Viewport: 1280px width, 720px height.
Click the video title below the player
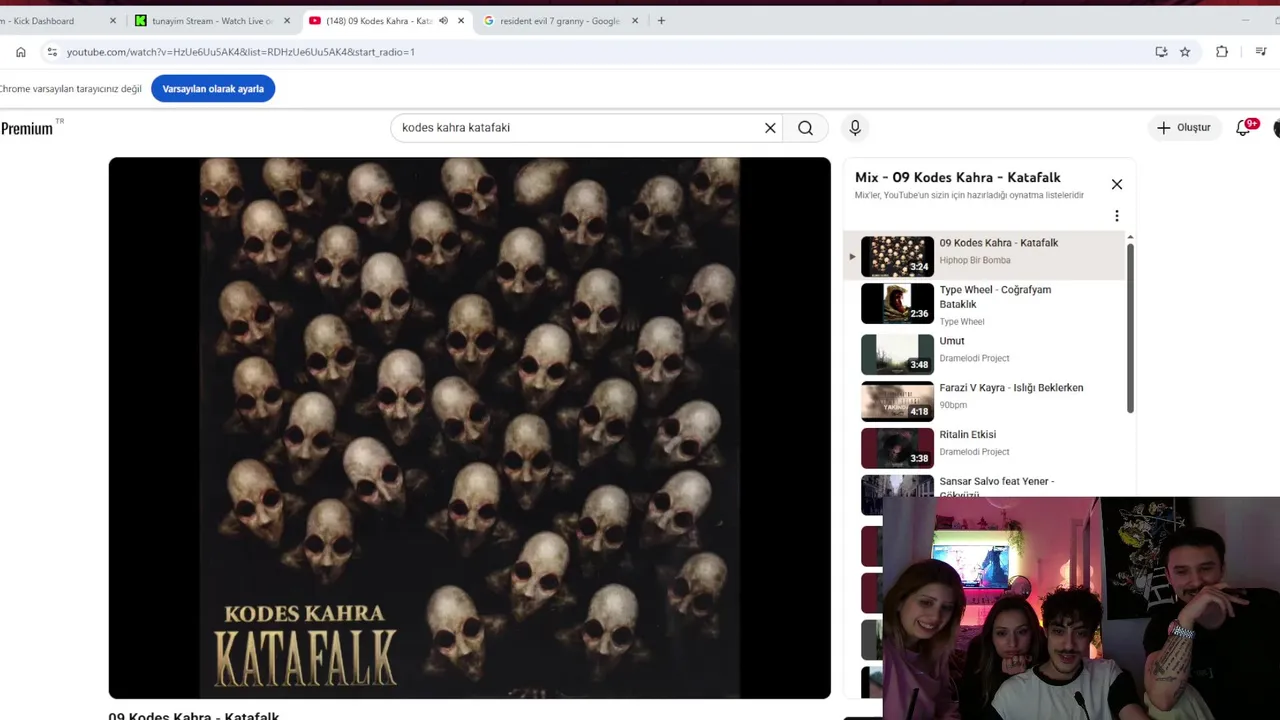tap(194, 715)
